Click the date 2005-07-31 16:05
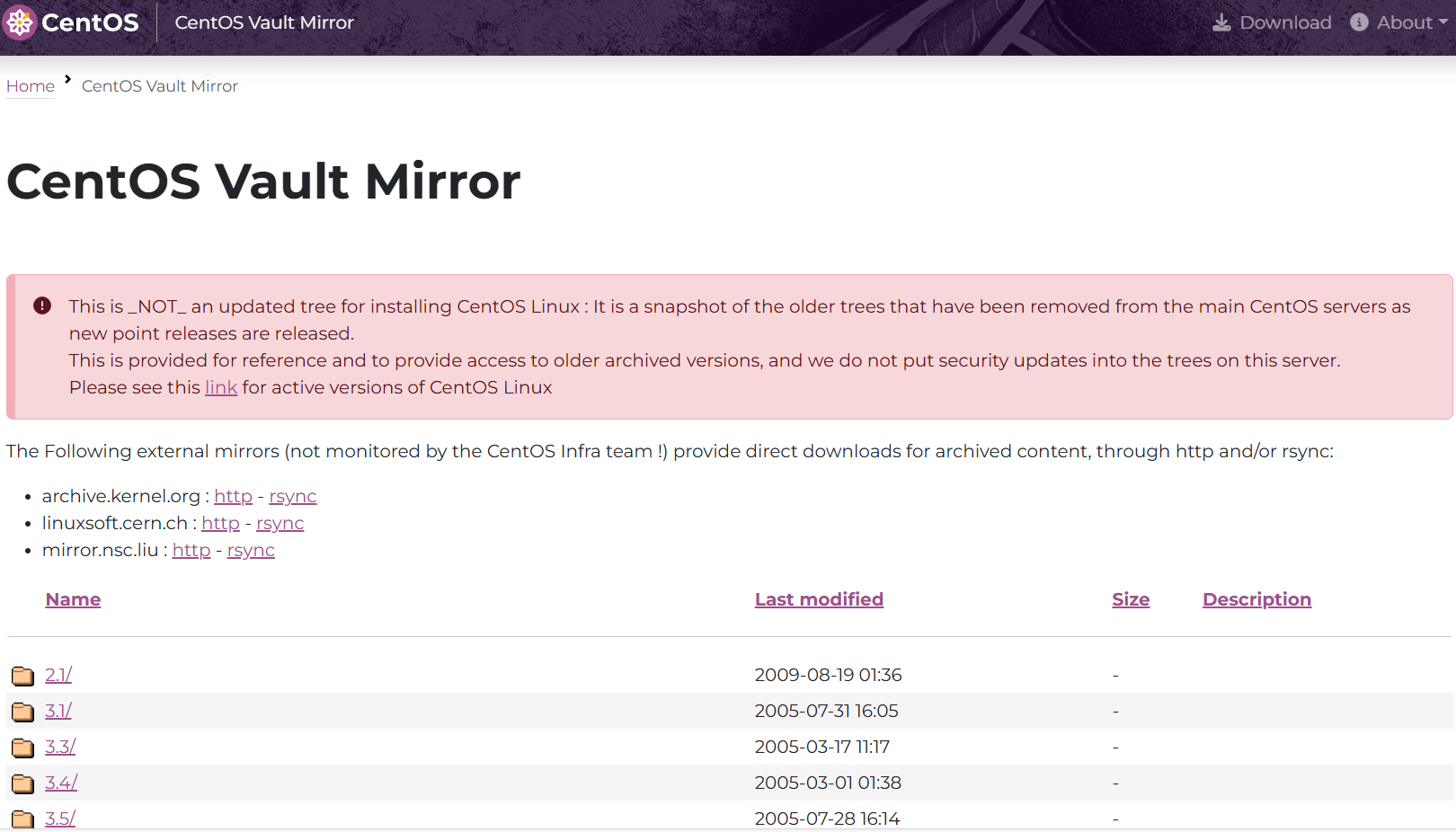Image resolution: width=1456 pixels, height=832 pixels. tap(826, 711)
